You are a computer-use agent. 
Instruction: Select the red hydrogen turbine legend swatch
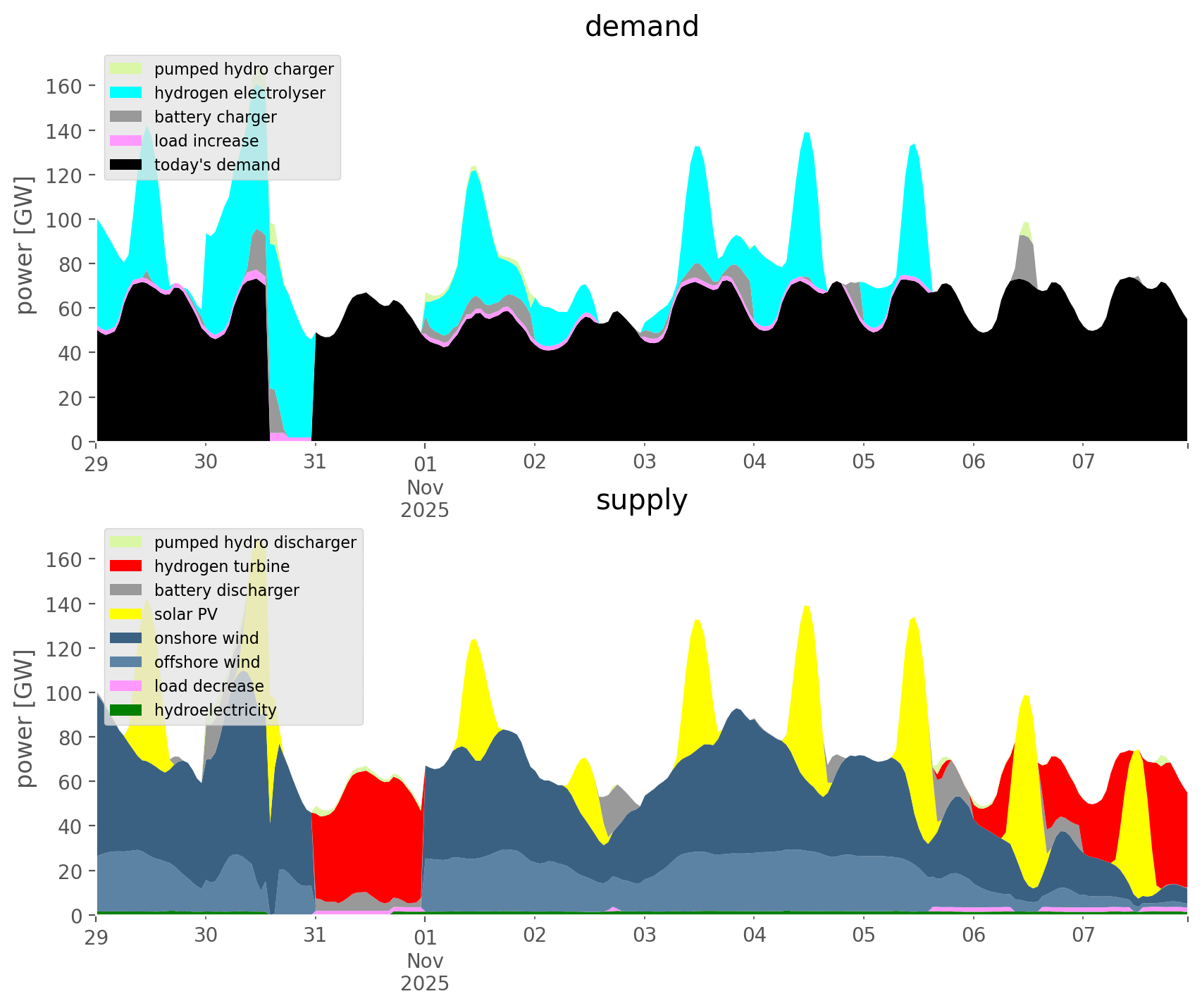point(127,566)
